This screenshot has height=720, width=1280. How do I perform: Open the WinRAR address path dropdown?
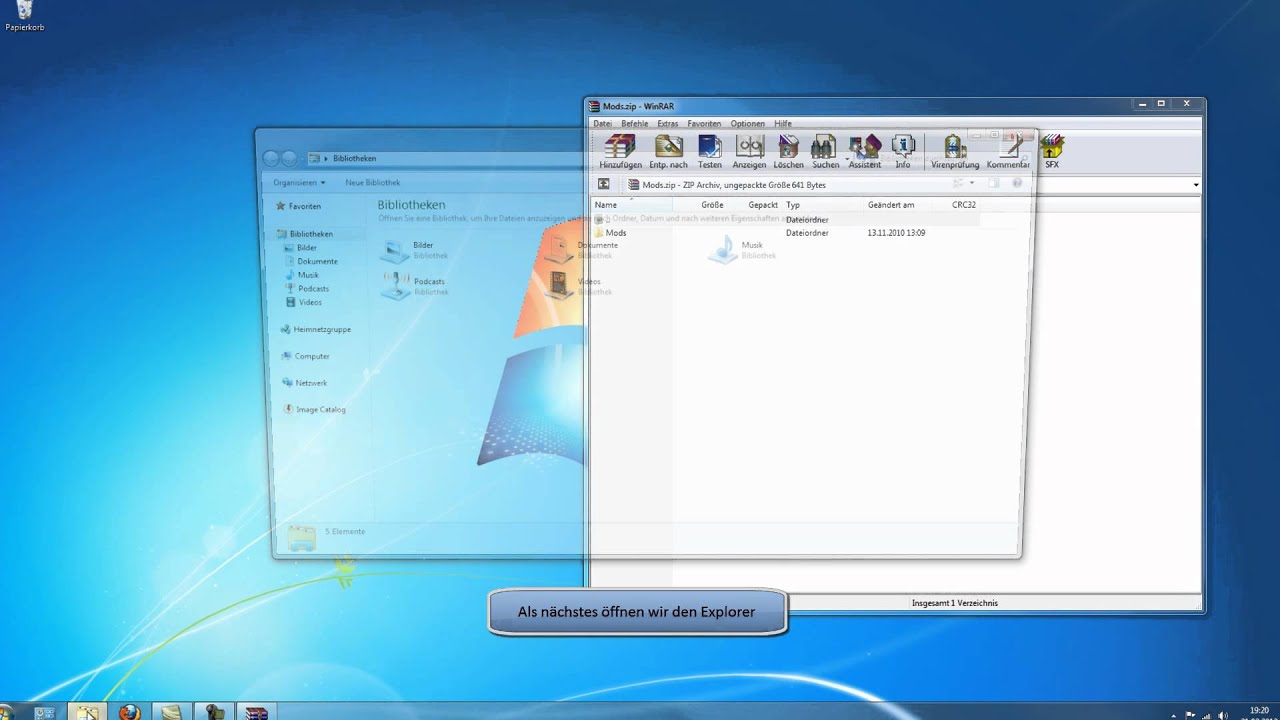point(1196,185)
